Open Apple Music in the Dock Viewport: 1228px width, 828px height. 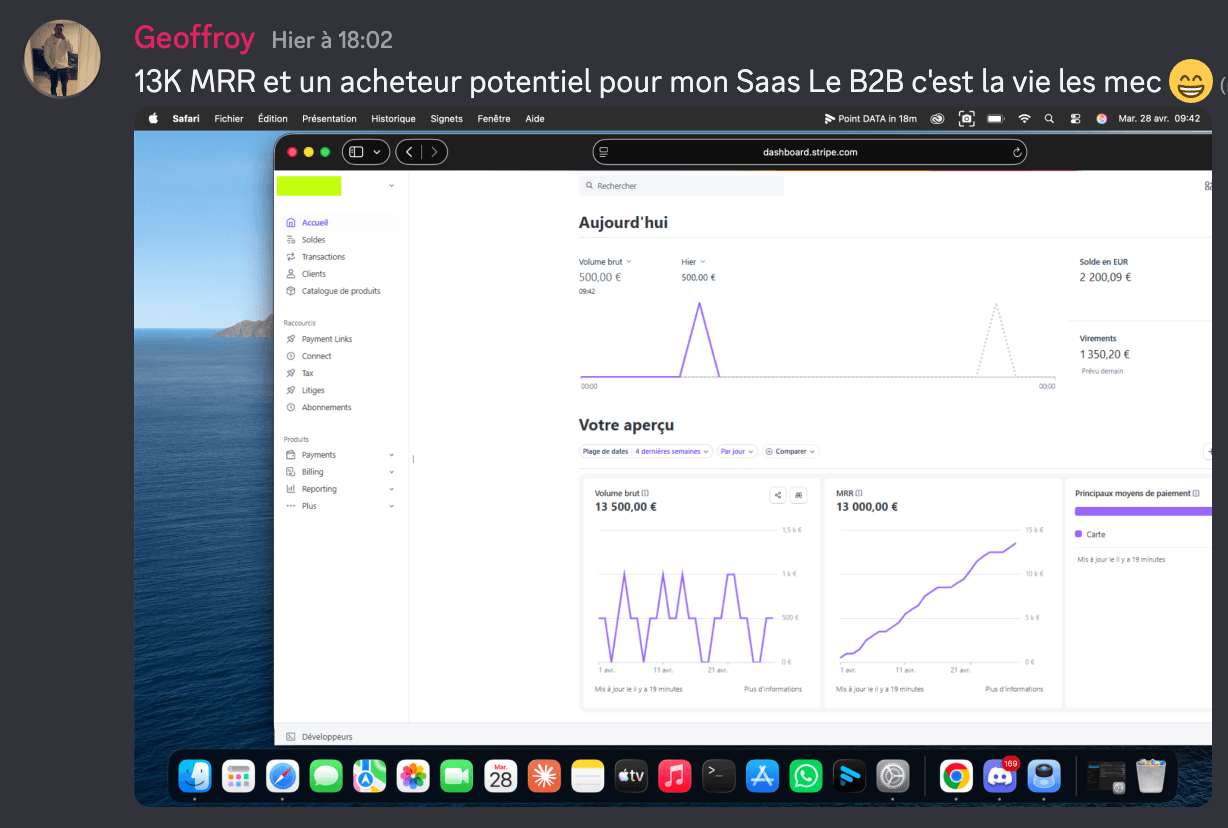coord(675,775)
